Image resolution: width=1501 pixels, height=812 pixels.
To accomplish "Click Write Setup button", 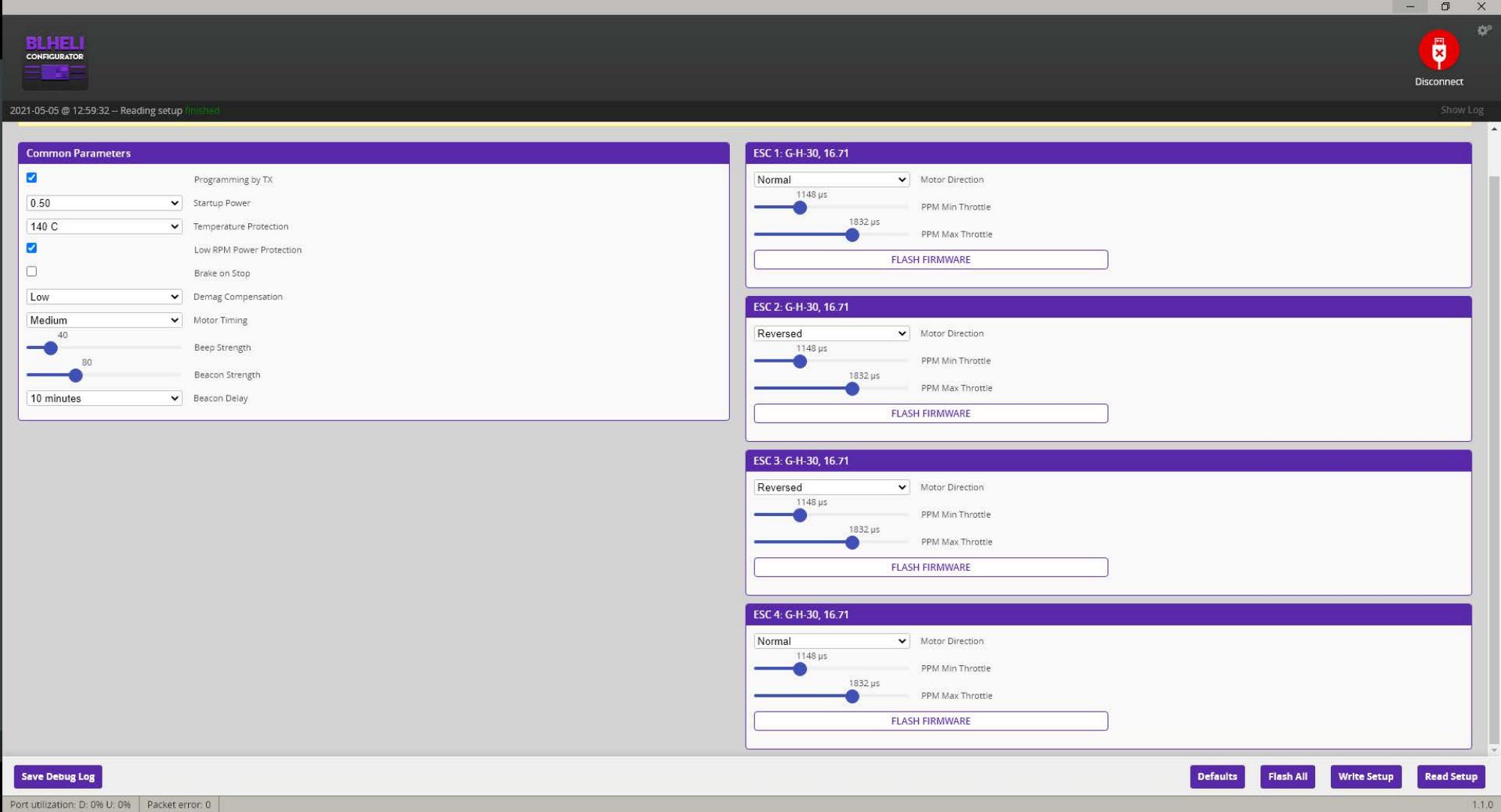I will point(1365,777).
